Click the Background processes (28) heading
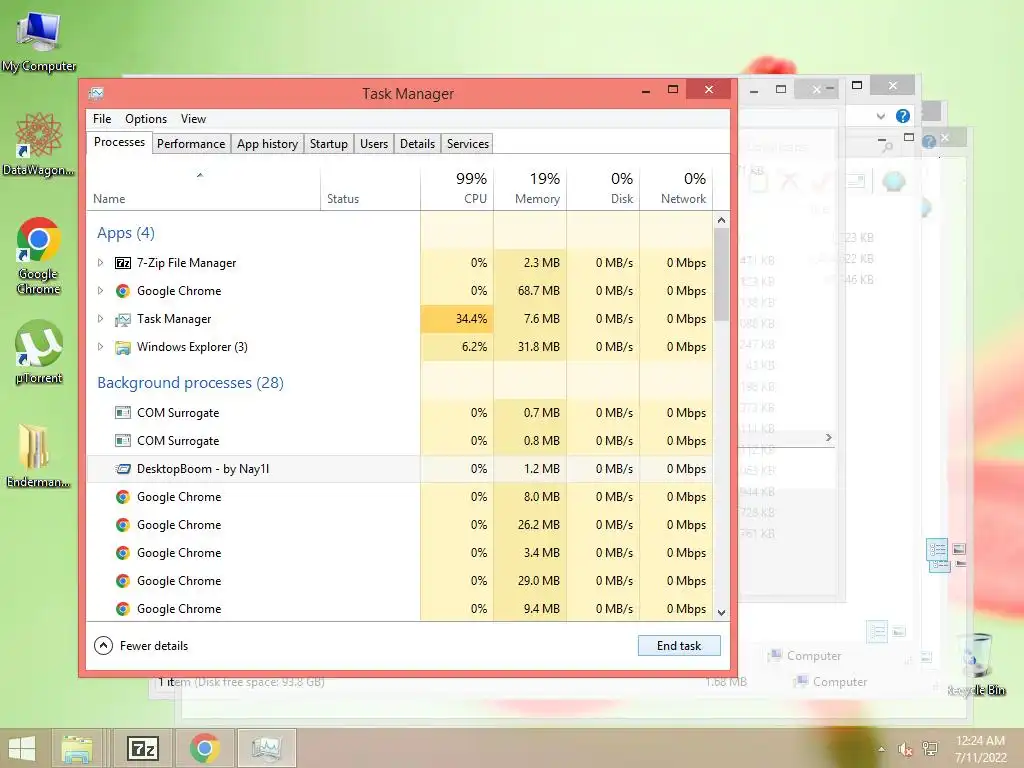The width and height of the screenshot is (1024, 768). (190, 383)
